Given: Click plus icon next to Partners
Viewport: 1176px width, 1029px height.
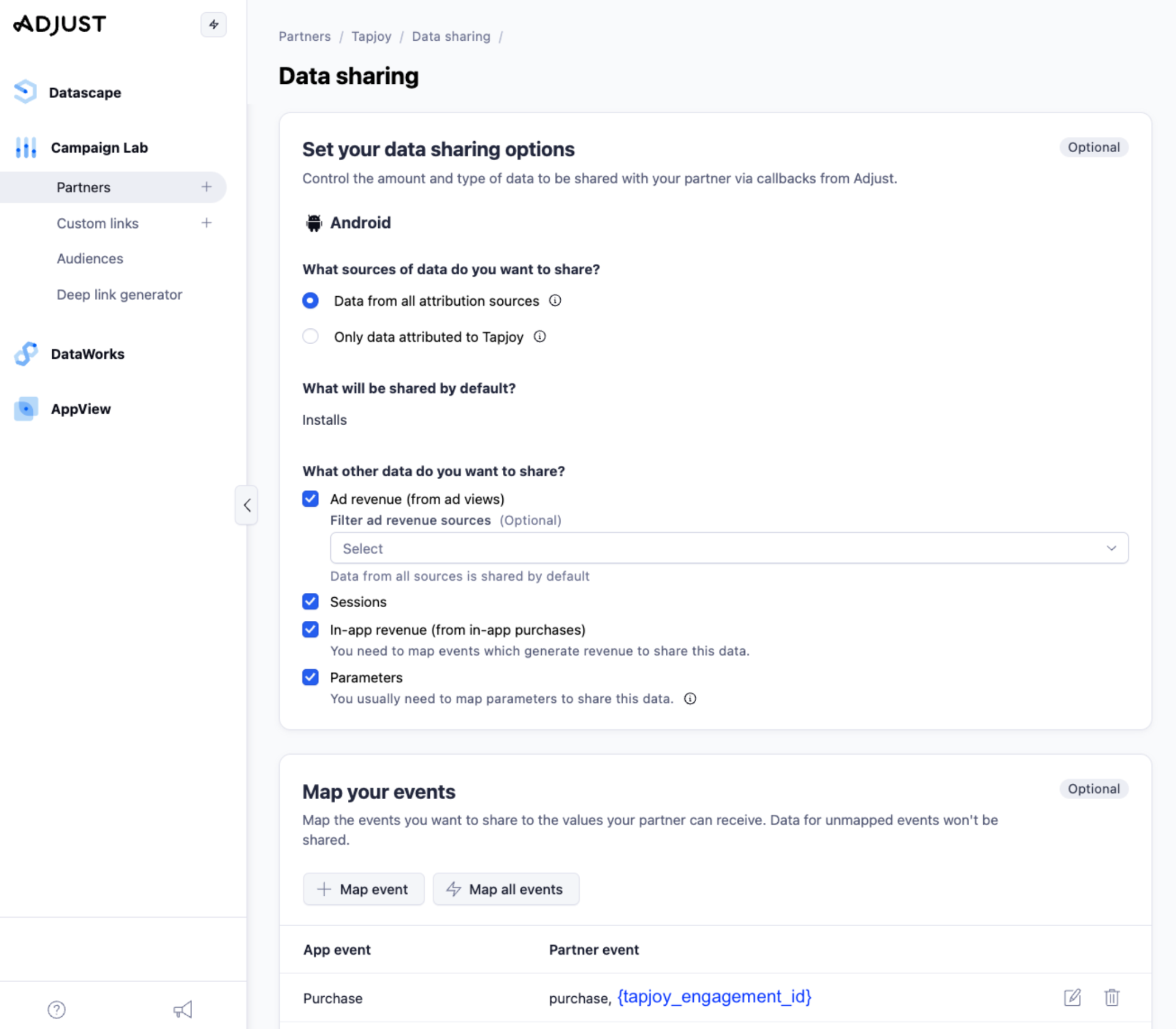Looking at the screenshot, I should (x=207, y=187).
